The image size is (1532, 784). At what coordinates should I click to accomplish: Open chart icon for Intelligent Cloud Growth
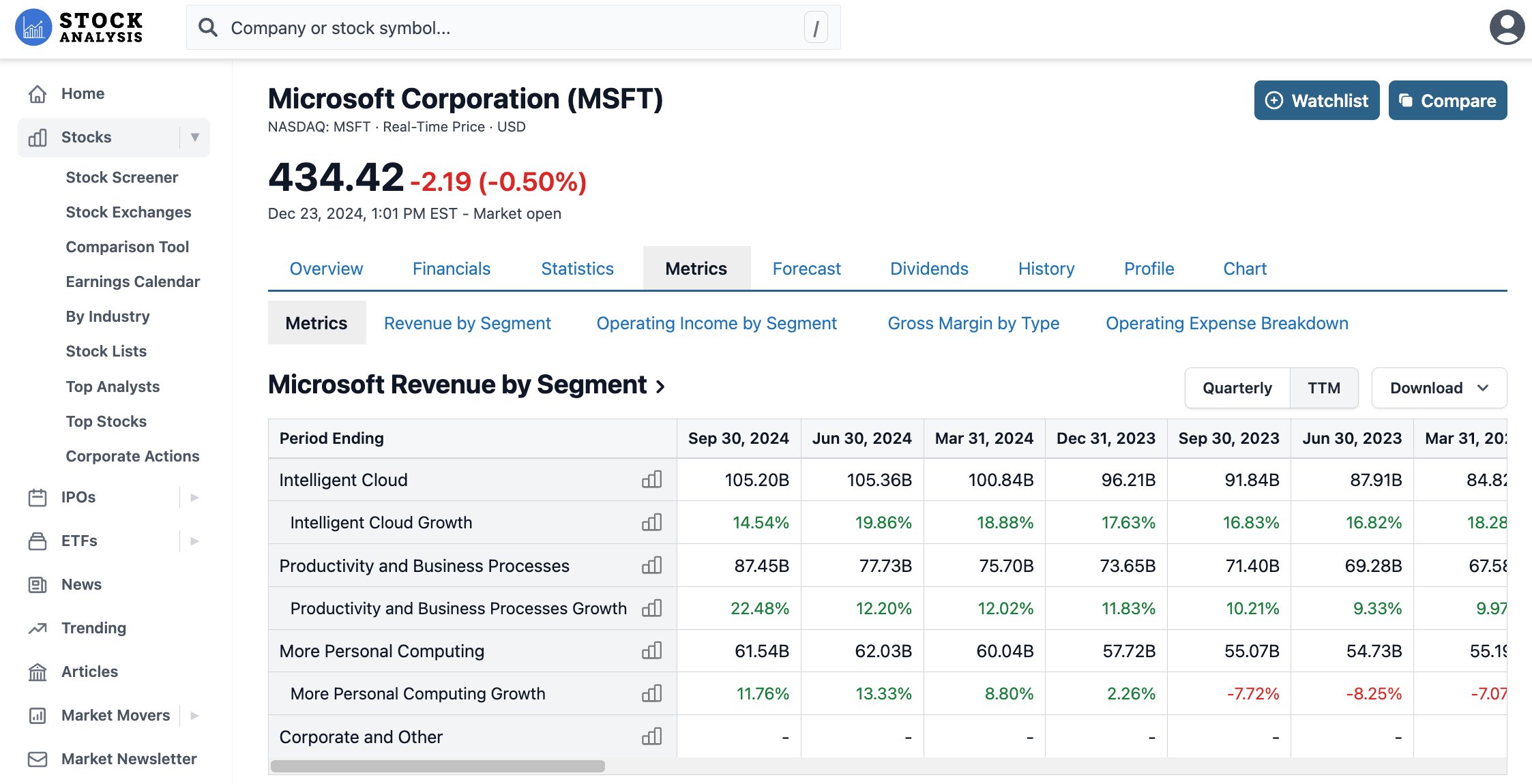[652, 522]
